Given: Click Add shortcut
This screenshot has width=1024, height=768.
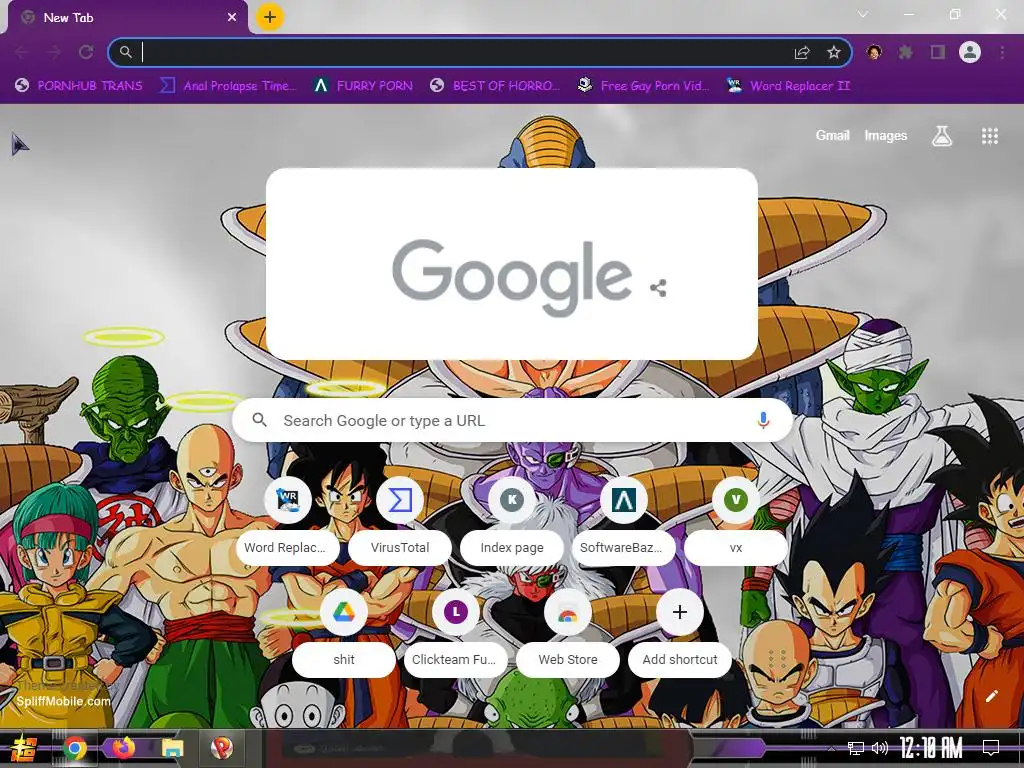Looking at the screenshot, I should pyautogui.click(x=680, y=632).
